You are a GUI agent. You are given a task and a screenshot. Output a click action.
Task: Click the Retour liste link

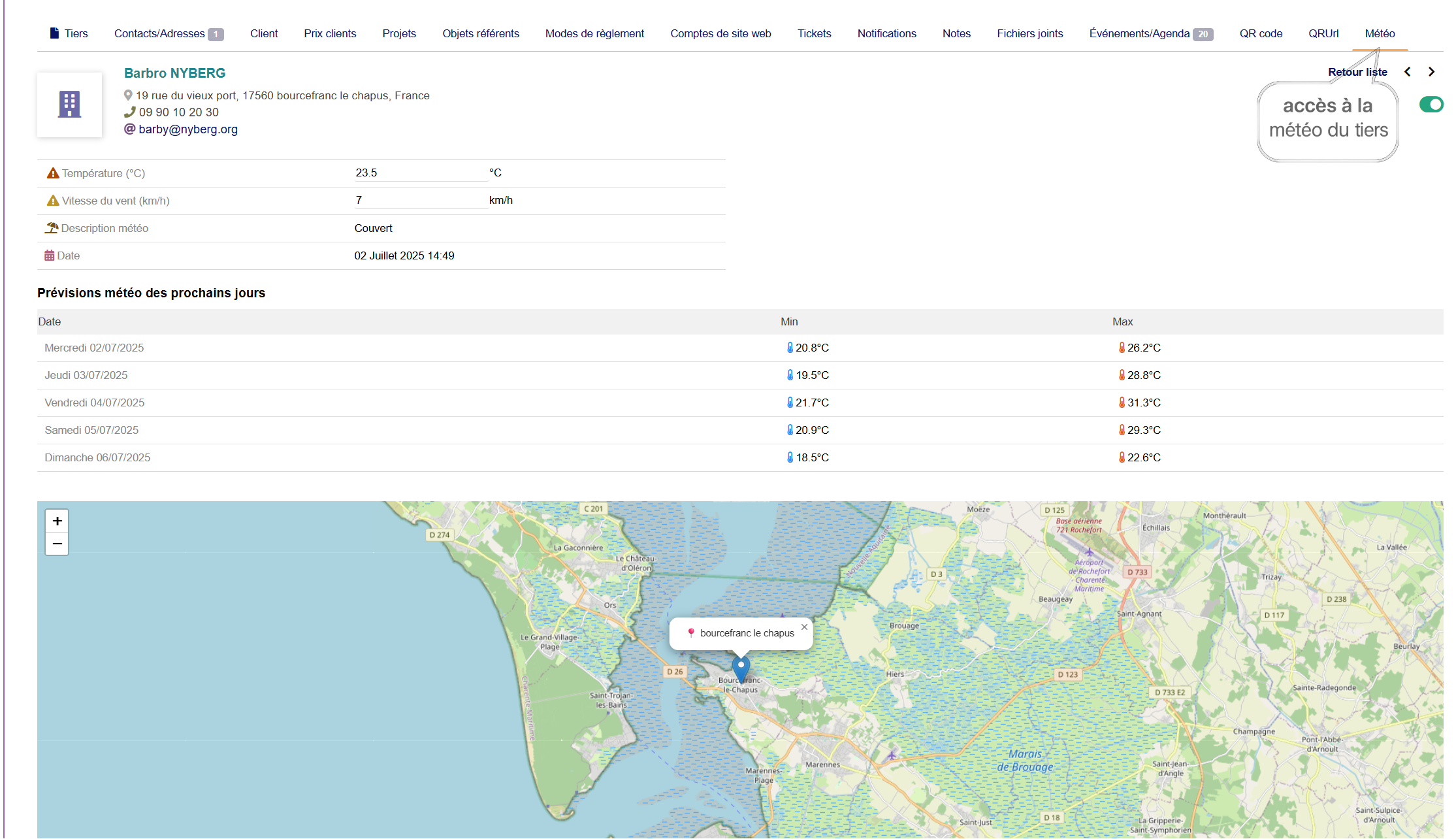click(x=1357, y=72)
